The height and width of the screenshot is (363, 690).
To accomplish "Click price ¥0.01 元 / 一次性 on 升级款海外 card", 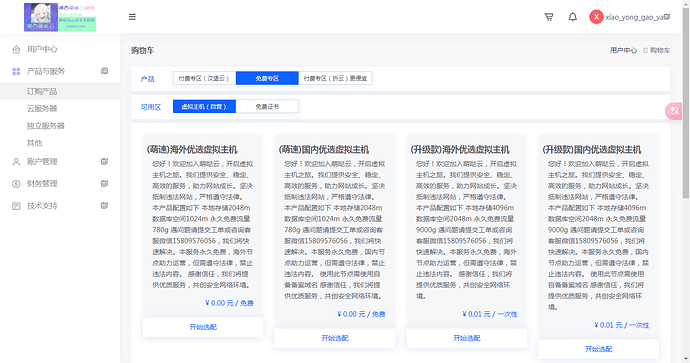I will coord(490,314).
